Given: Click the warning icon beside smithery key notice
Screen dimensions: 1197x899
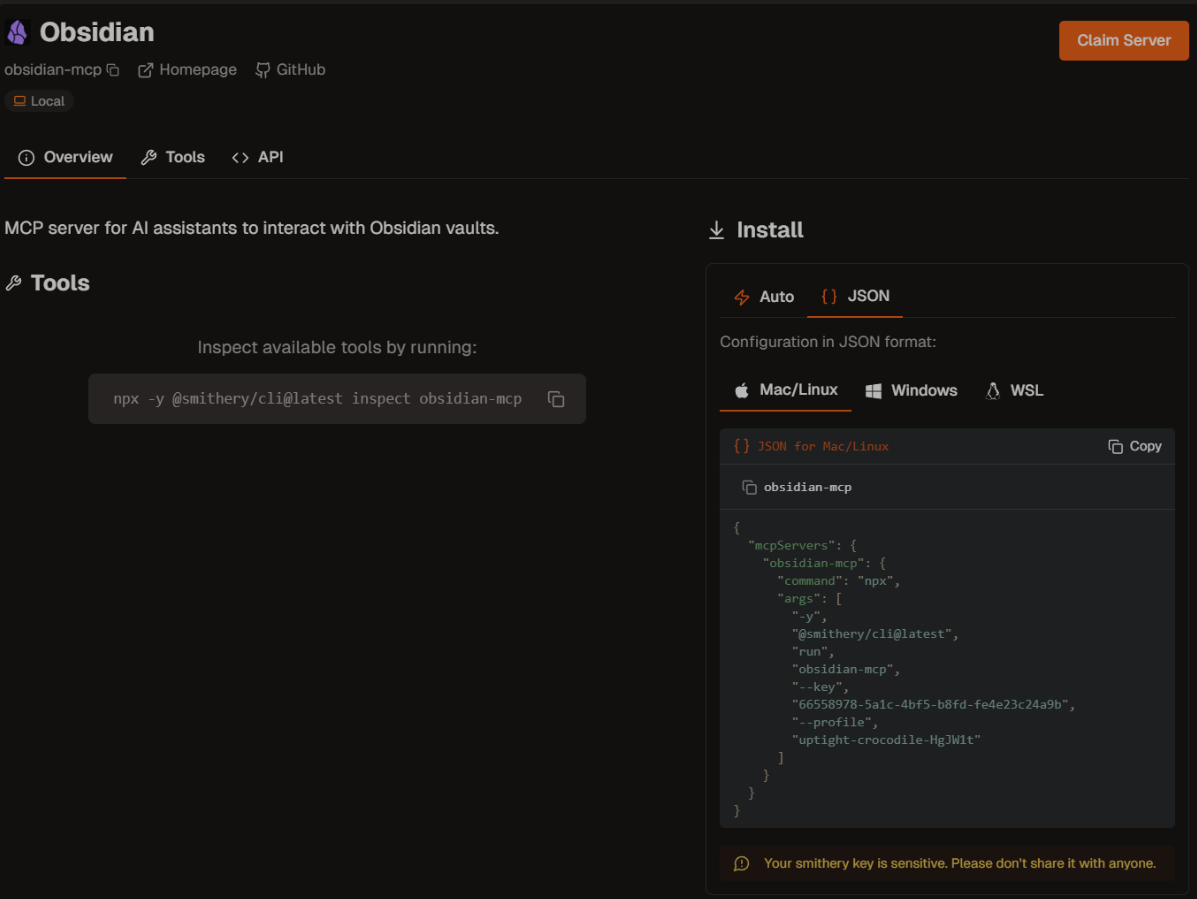Looking at the screenshot, I should coord(741,863).
